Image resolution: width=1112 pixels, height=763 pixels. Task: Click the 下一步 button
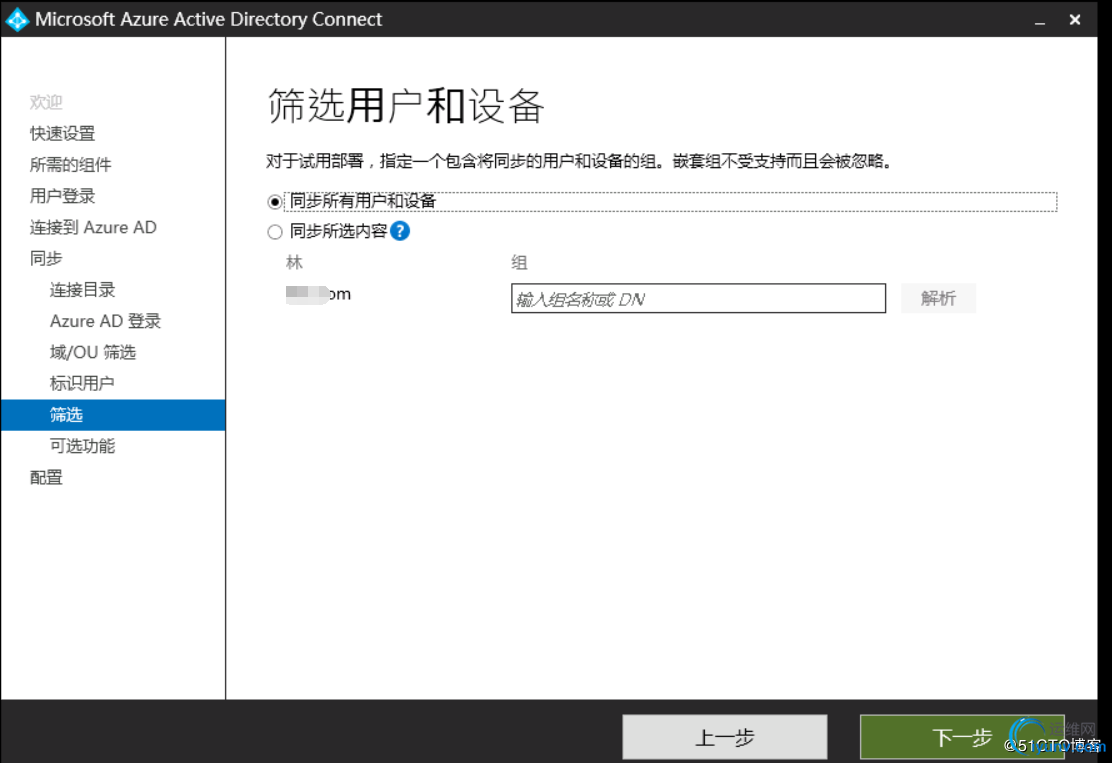962,737
